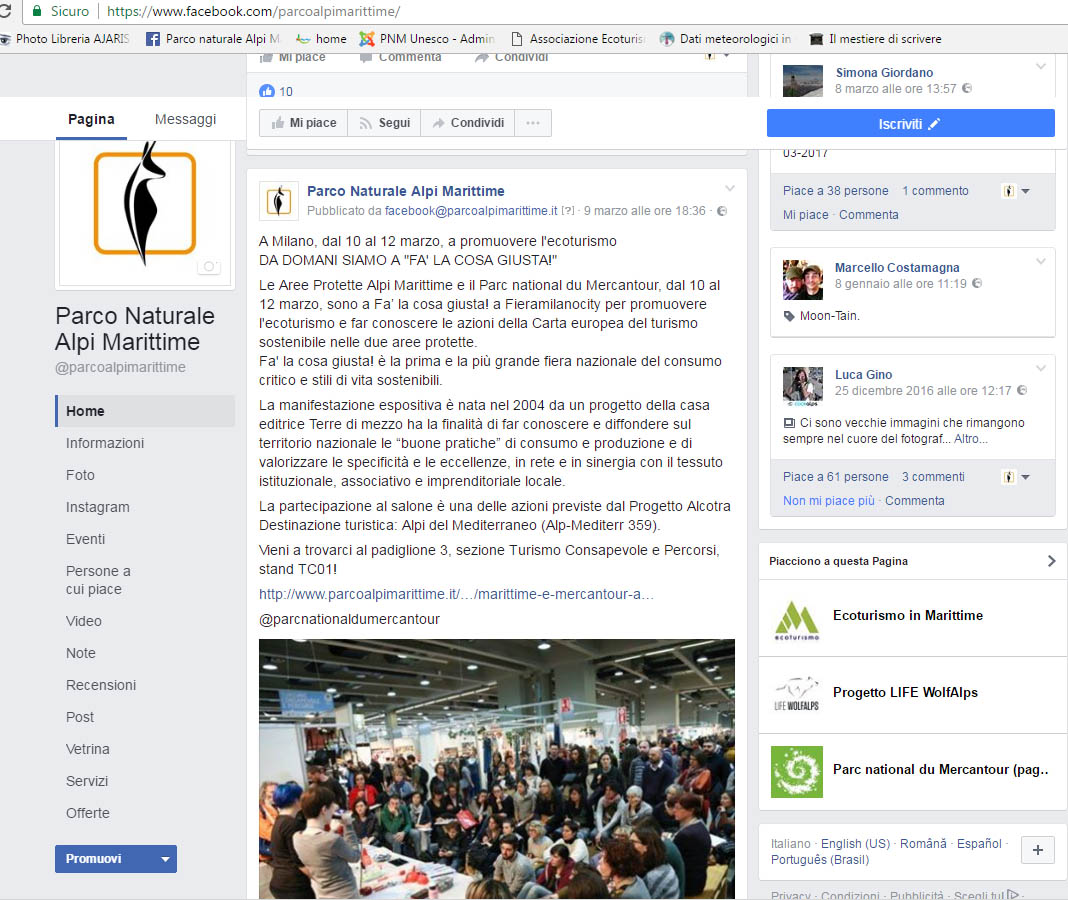Click the blue Iscriviti button
The image size is (1068, 900).
point(911,123)
